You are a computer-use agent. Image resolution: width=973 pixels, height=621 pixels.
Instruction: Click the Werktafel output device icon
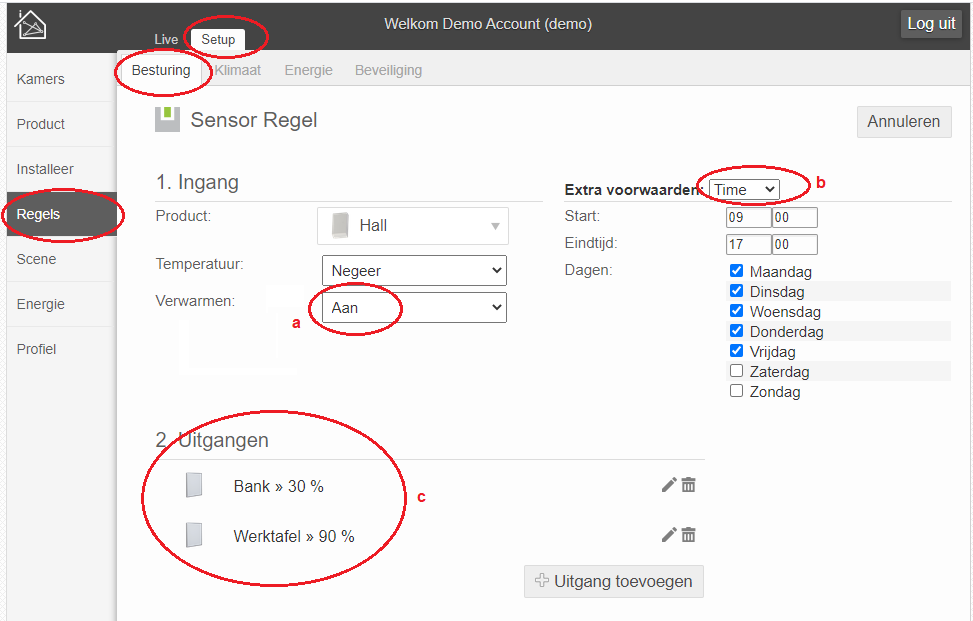pos(194,535)
